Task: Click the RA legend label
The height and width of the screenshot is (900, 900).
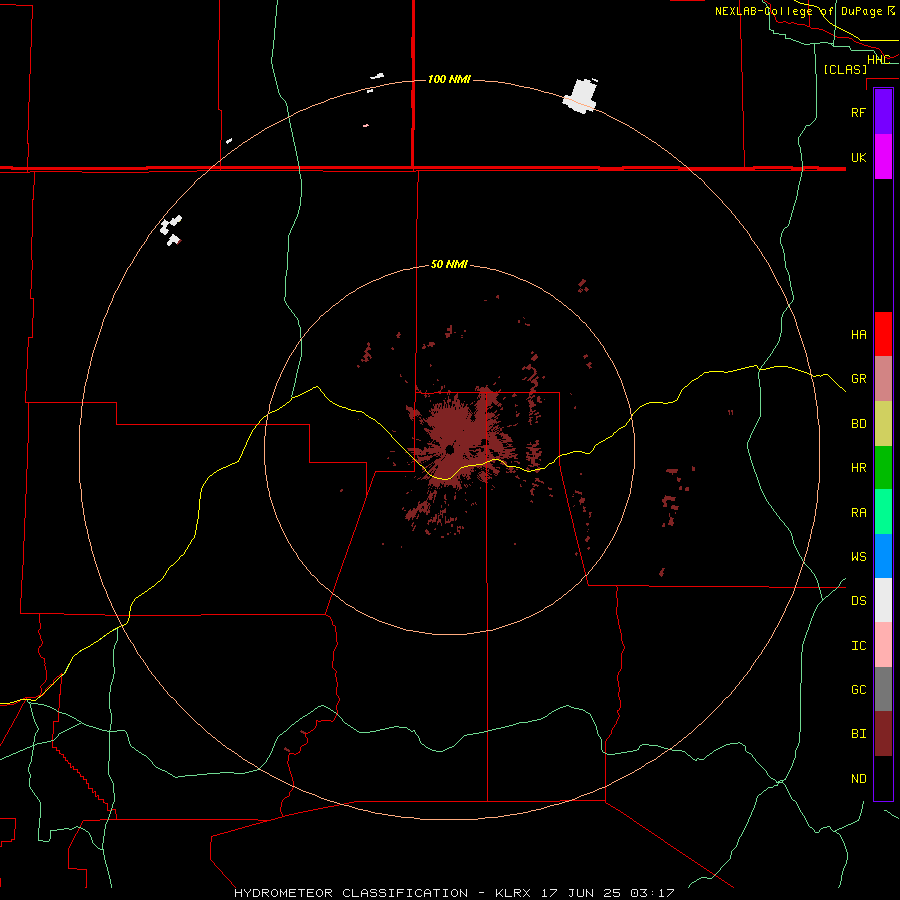Action: [x=858, y=513]
